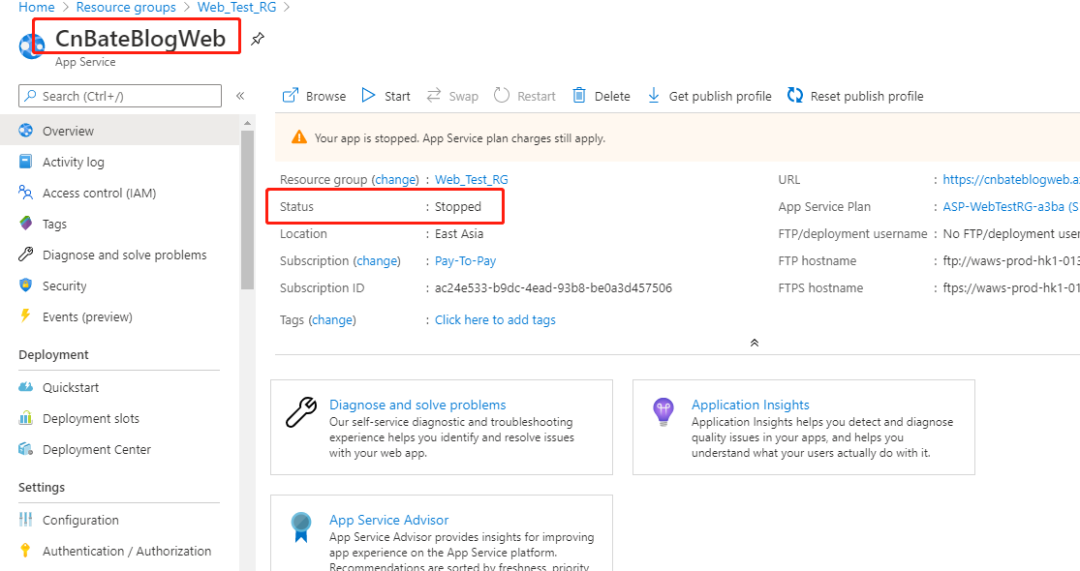The image size is (1080, 571).
Task: Open Application Insights card title
Action: click(x=750, y=404)
